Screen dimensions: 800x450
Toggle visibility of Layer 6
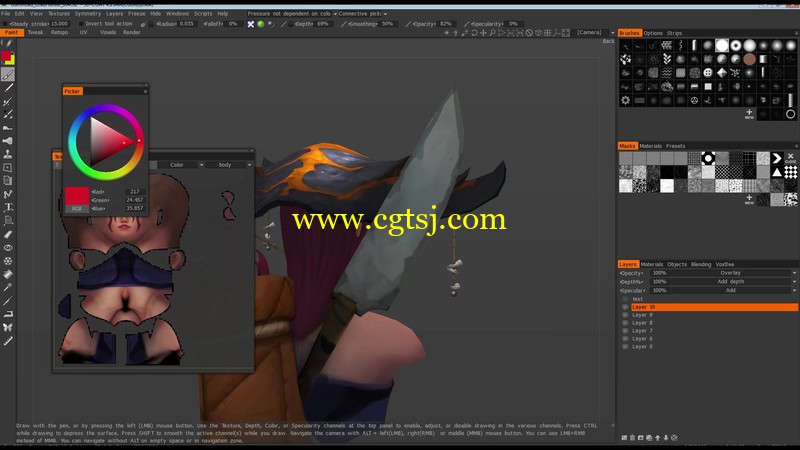point(626,339)
